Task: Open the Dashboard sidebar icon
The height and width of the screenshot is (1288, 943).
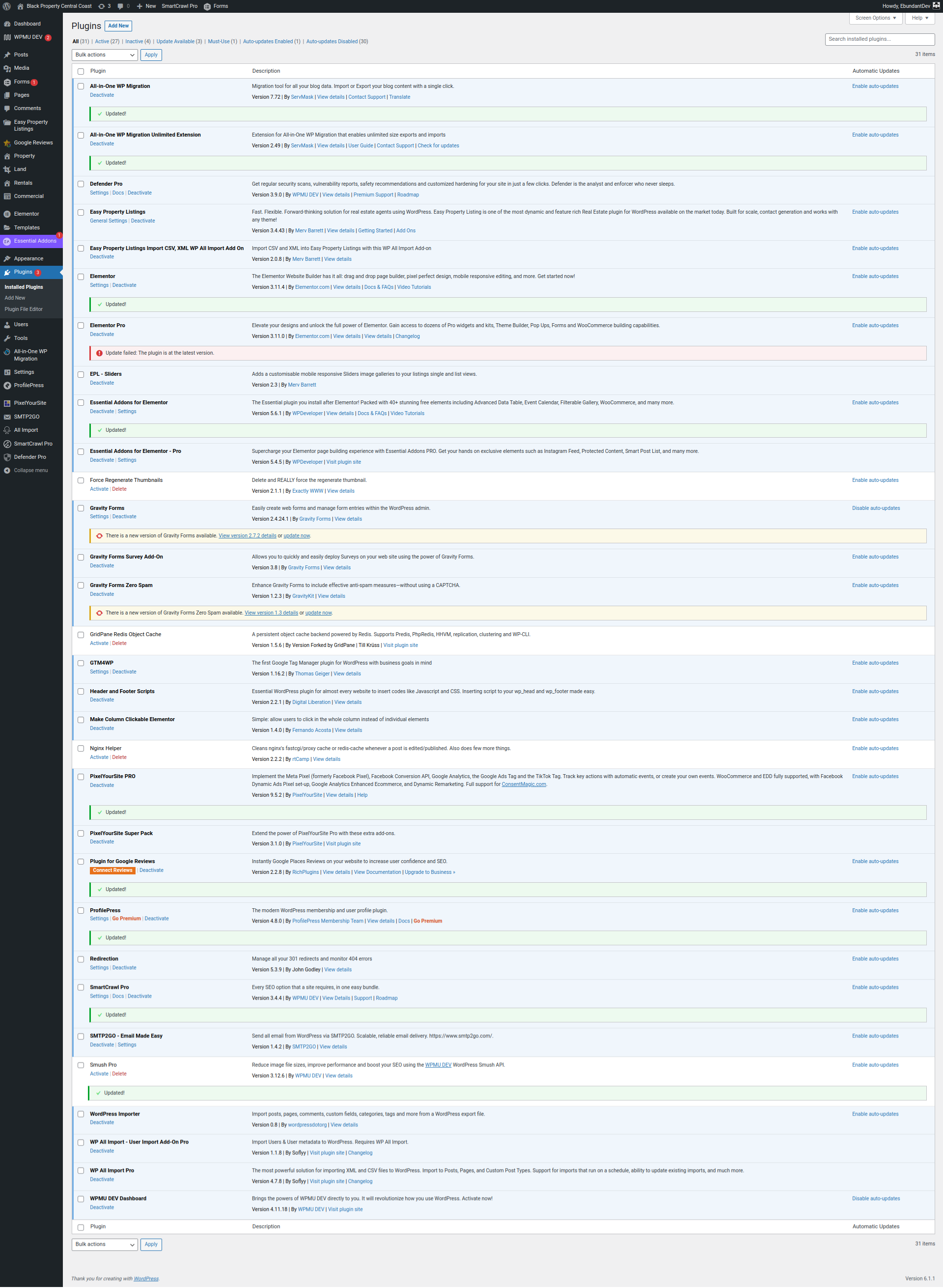Action: [x=7, y=24]
